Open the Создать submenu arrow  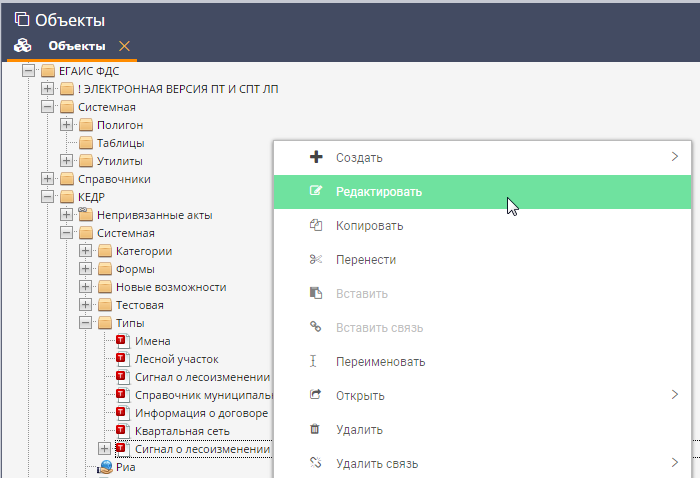tap(675, 157)
